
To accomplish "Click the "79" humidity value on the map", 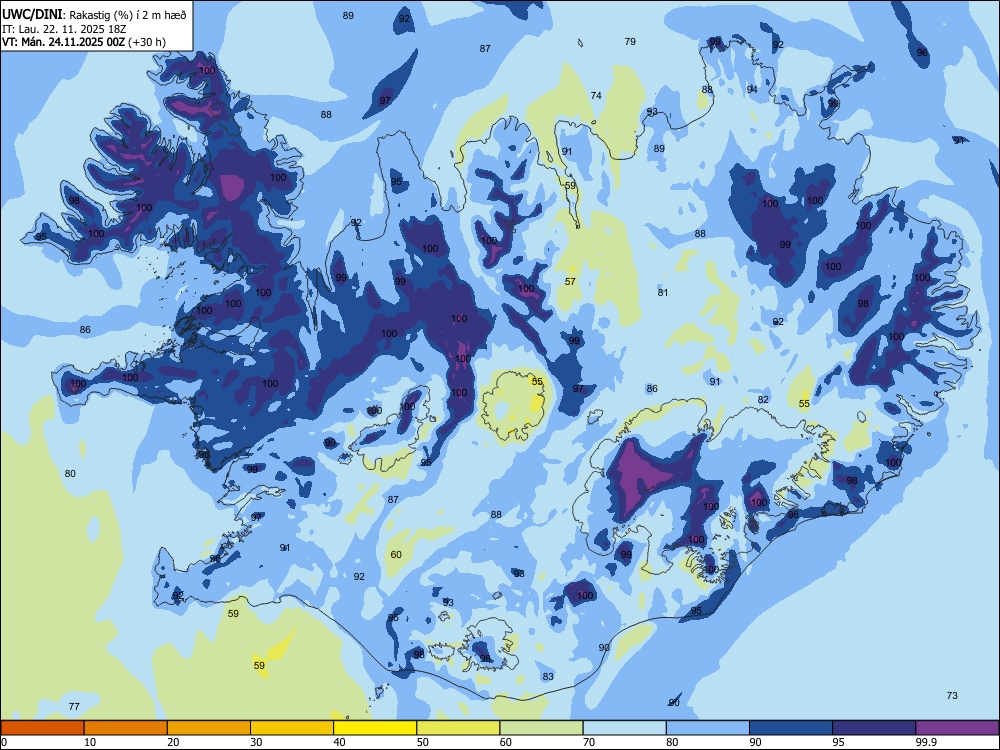I will click(630, 41).
